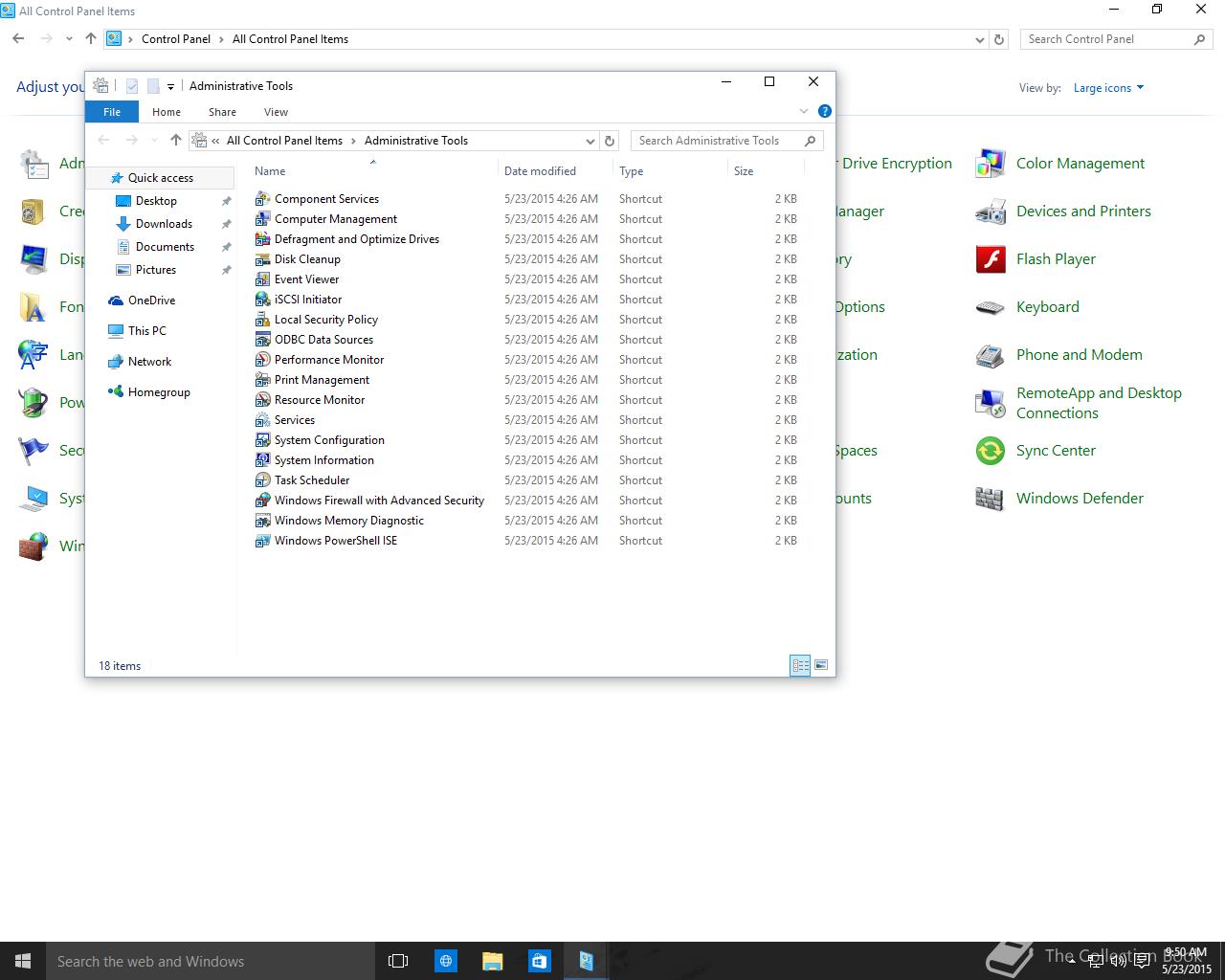Viewport: 1225px width, 980px height.
Task: Refresh the Administrative Tools folder
Action: [x=610, y=141]
